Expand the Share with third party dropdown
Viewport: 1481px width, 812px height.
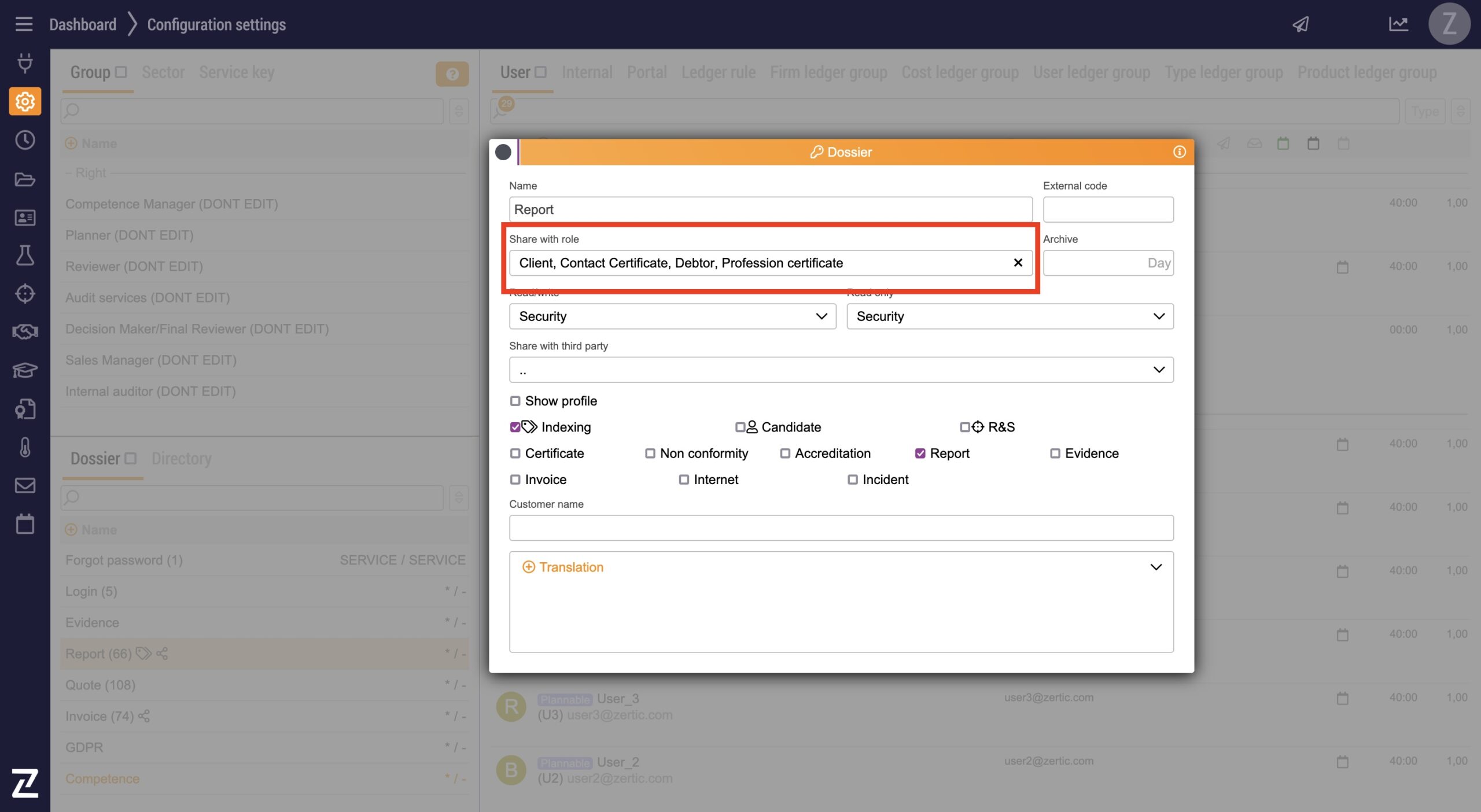point(841,370)
